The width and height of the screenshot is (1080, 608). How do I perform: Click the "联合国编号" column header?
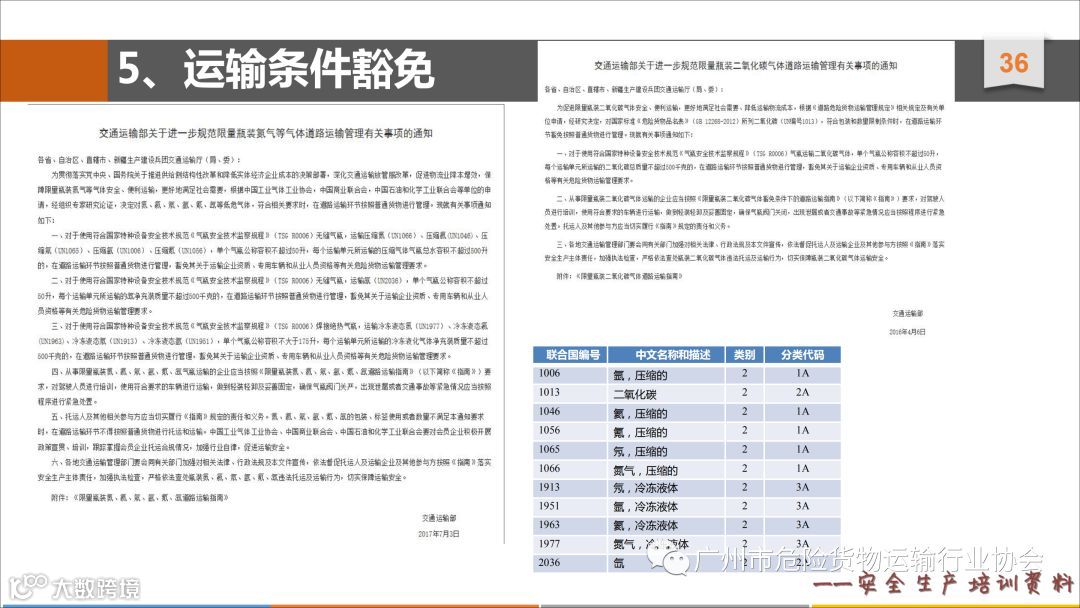pos(570,355)
